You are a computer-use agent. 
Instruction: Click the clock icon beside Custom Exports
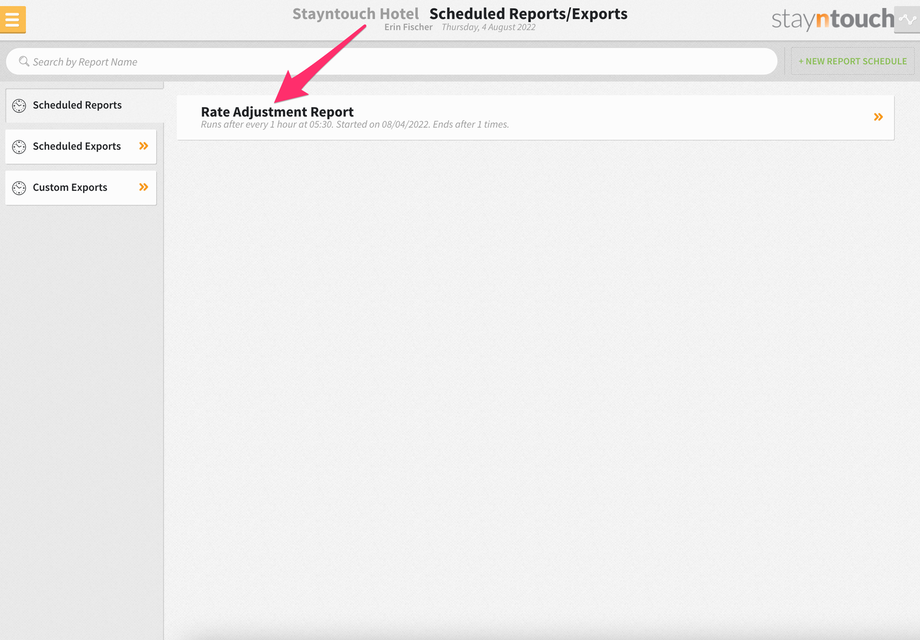(x=19, y=188)
